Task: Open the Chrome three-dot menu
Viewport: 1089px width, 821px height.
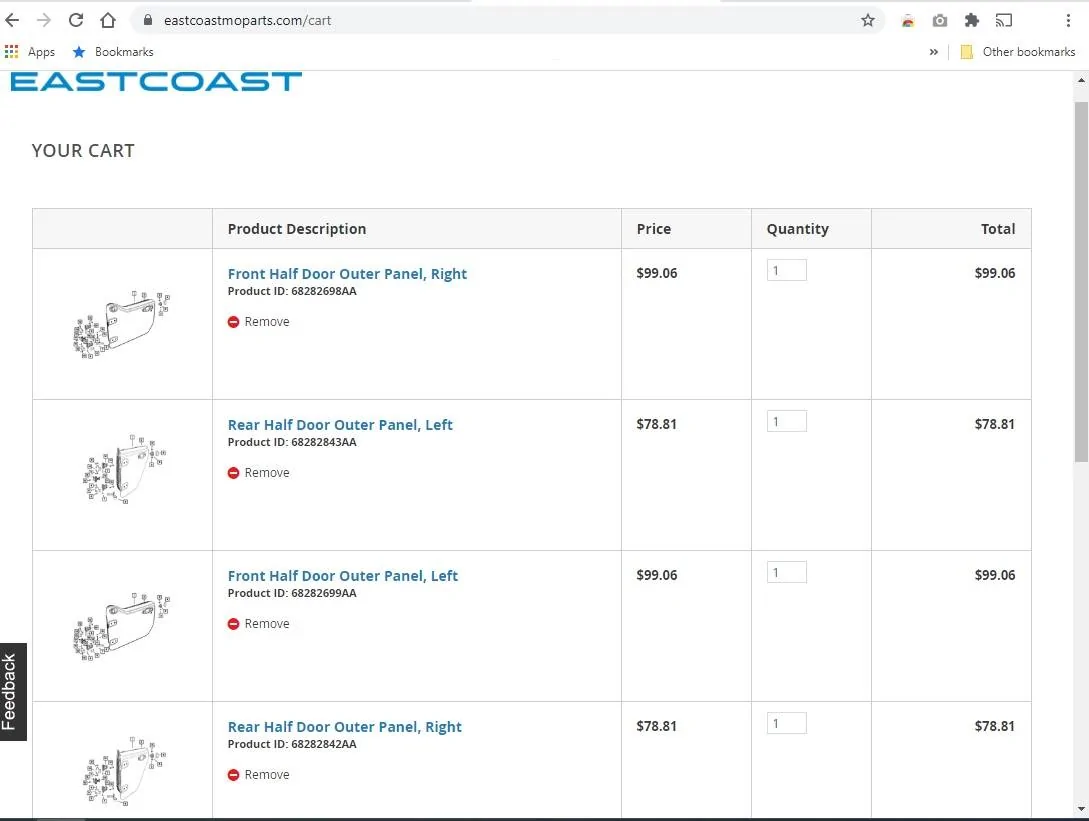Action: tap(1068, 20)
